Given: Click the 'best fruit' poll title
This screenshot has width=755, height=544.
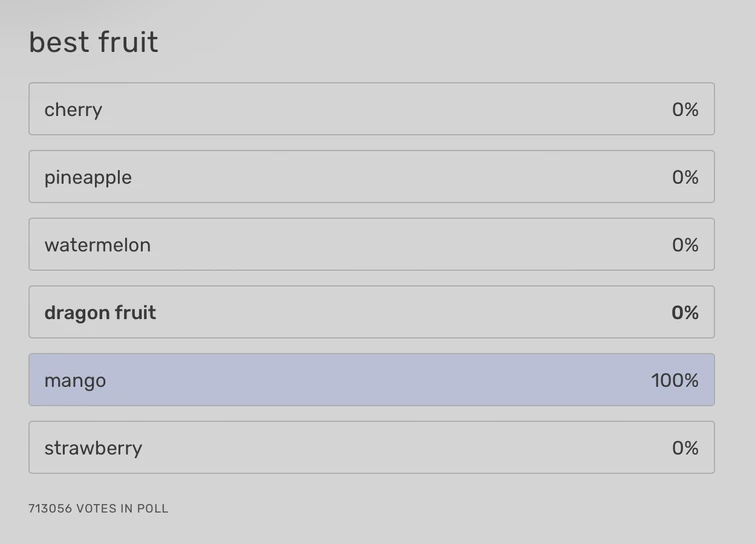Looking at the screenshot, I should [x=93, y=42].
